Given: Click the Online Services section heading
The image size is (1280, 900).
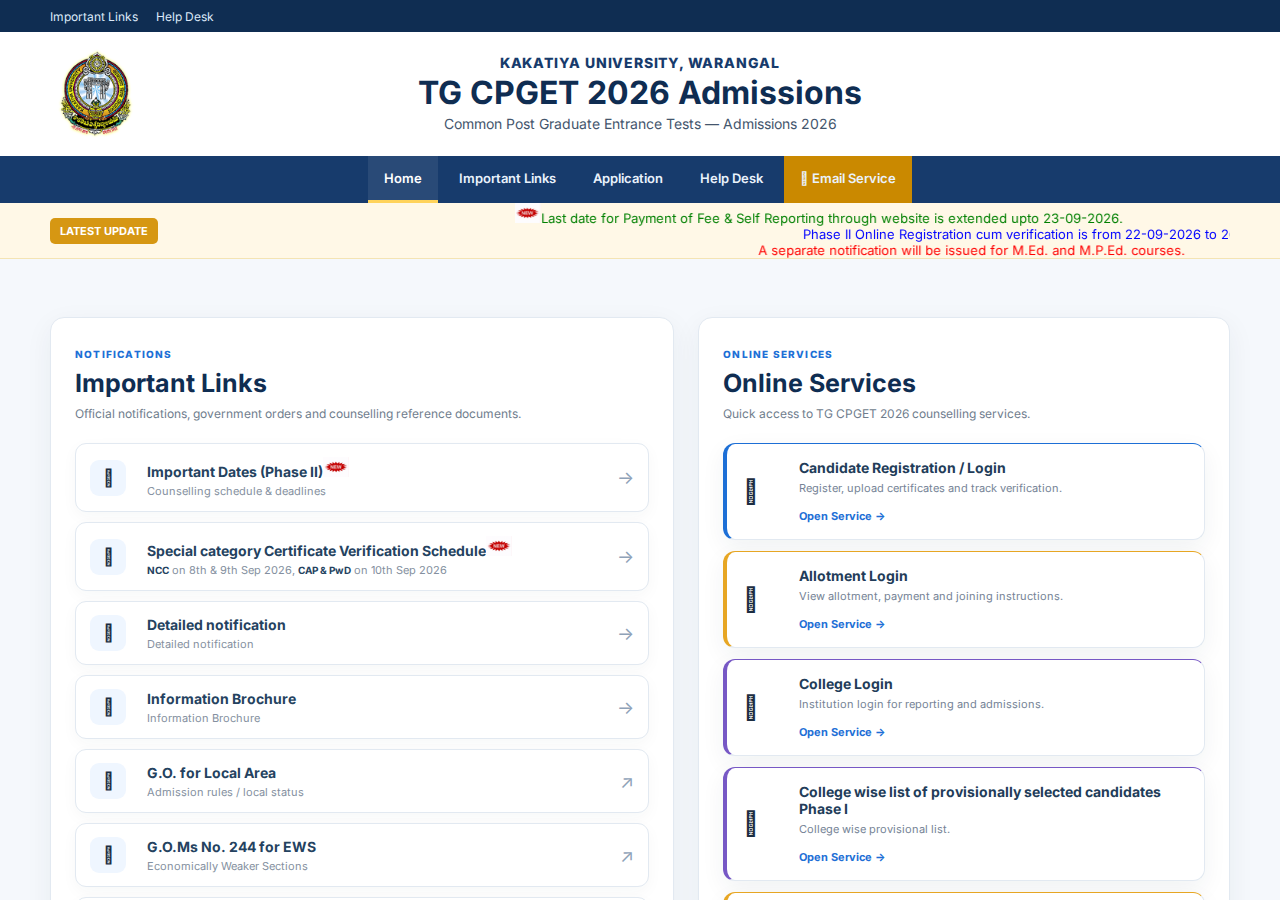Looking at the screenshot, I should click(x=819, y=383).
